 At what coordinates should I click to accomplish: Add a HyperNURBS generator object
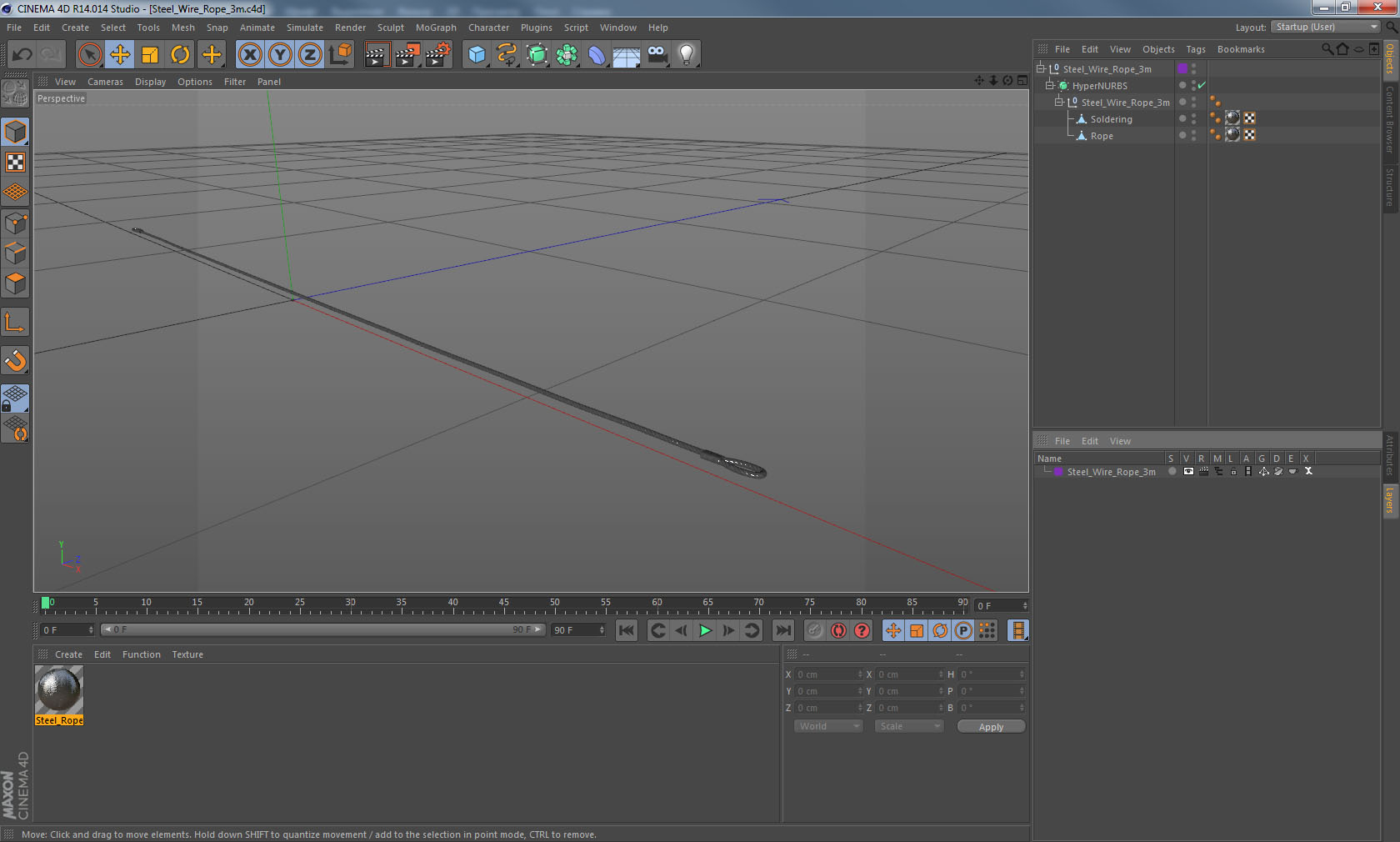537,55
